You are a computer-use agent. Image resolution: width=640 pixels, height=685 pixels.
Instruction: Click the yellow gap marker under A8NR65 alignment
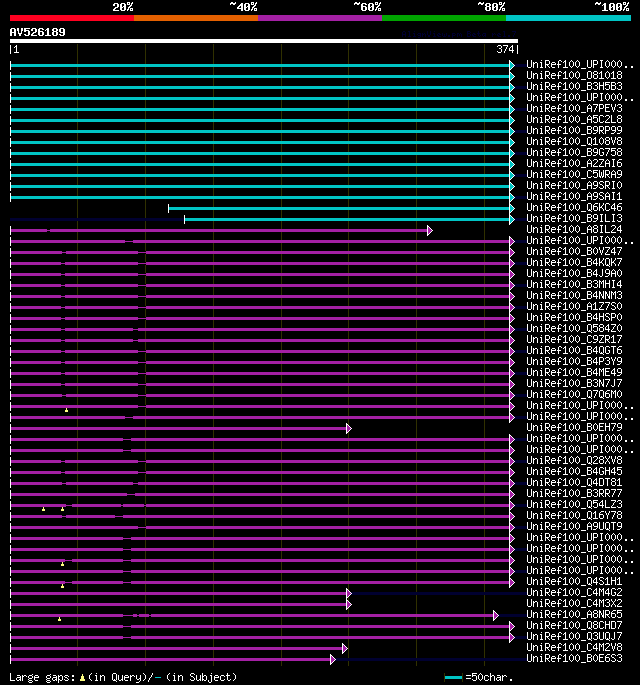point(59,619)
